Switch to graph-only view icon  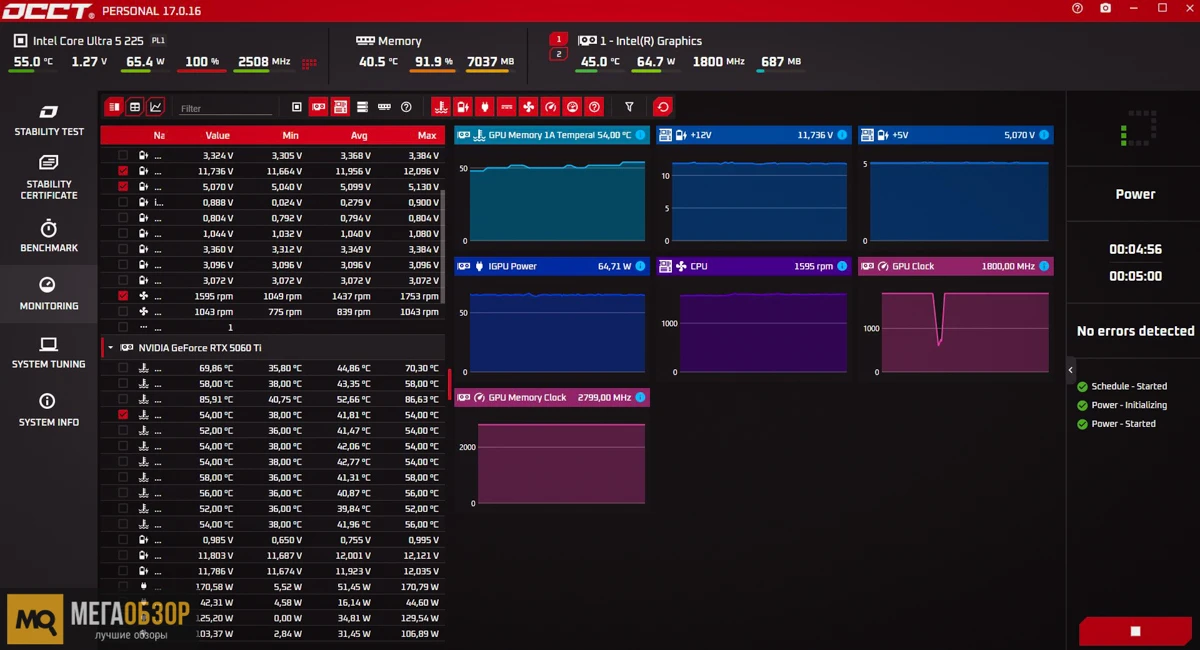(x=156, y=107)
